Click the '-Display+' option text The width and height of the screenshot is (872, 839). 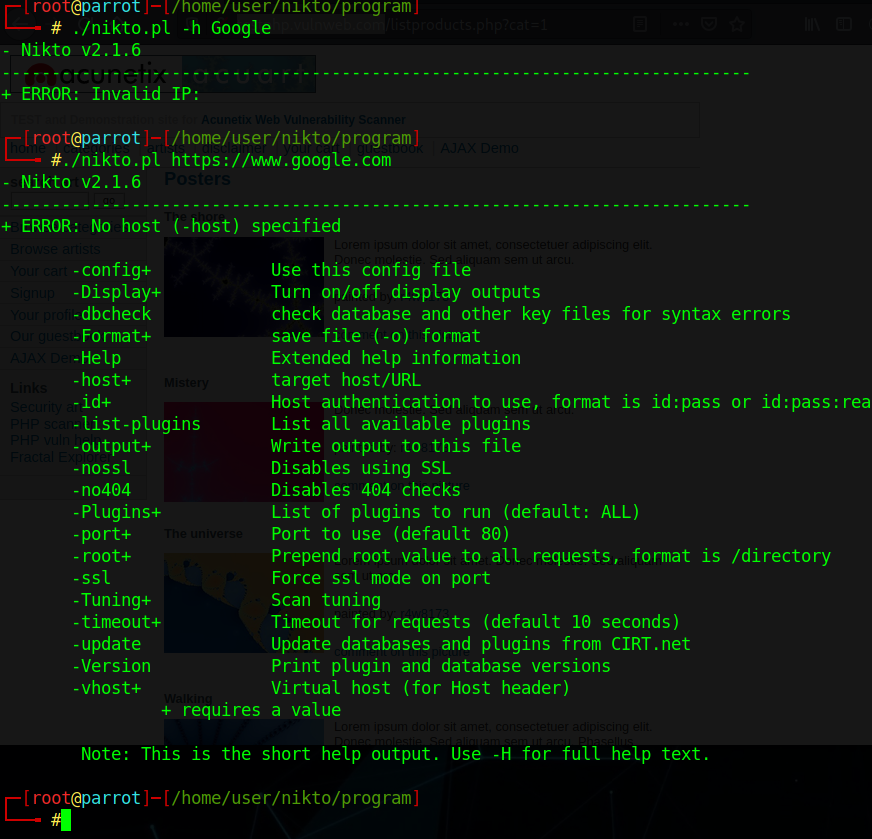116,292
